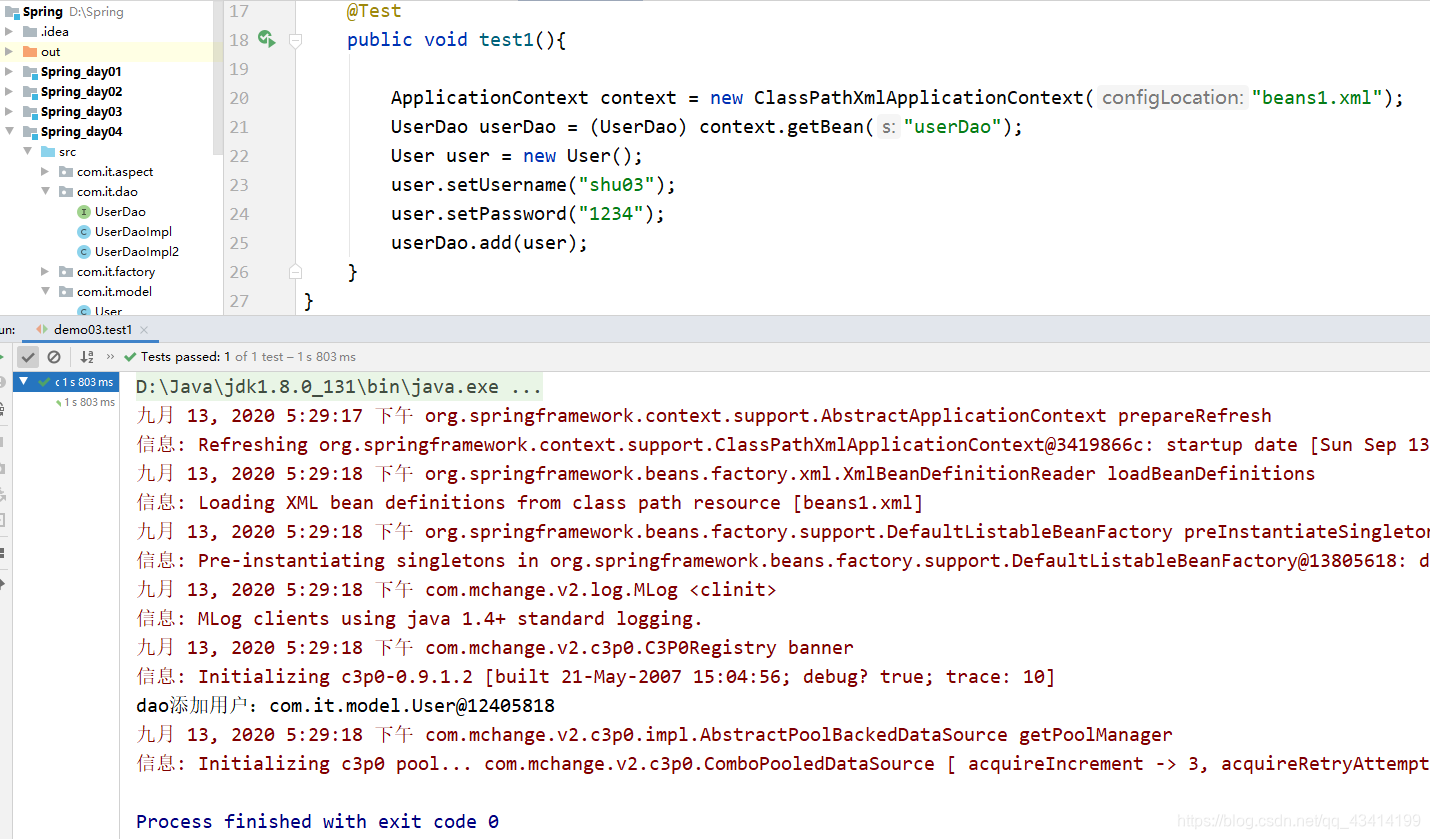Place cursor on the "userDao" string
This screenshot has height=839, width=1430.
953,127
